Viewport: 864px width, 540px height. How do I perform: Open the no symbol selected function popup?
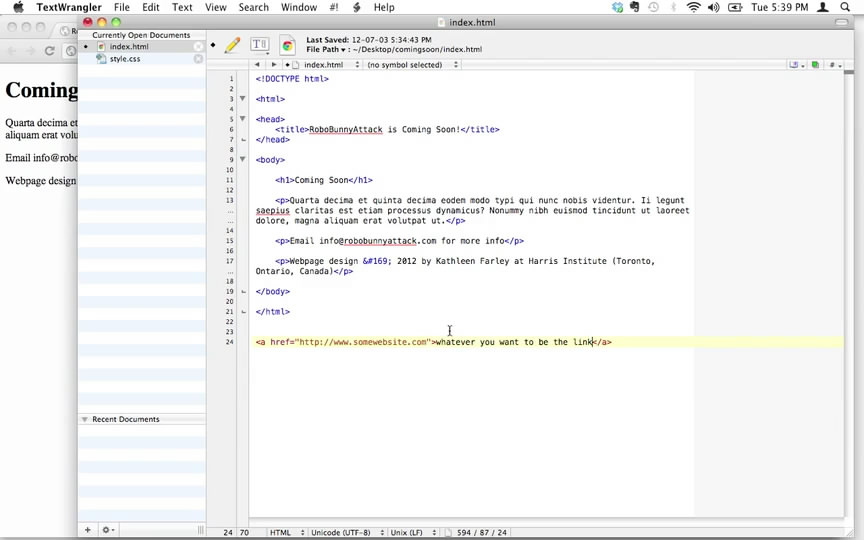412,64
